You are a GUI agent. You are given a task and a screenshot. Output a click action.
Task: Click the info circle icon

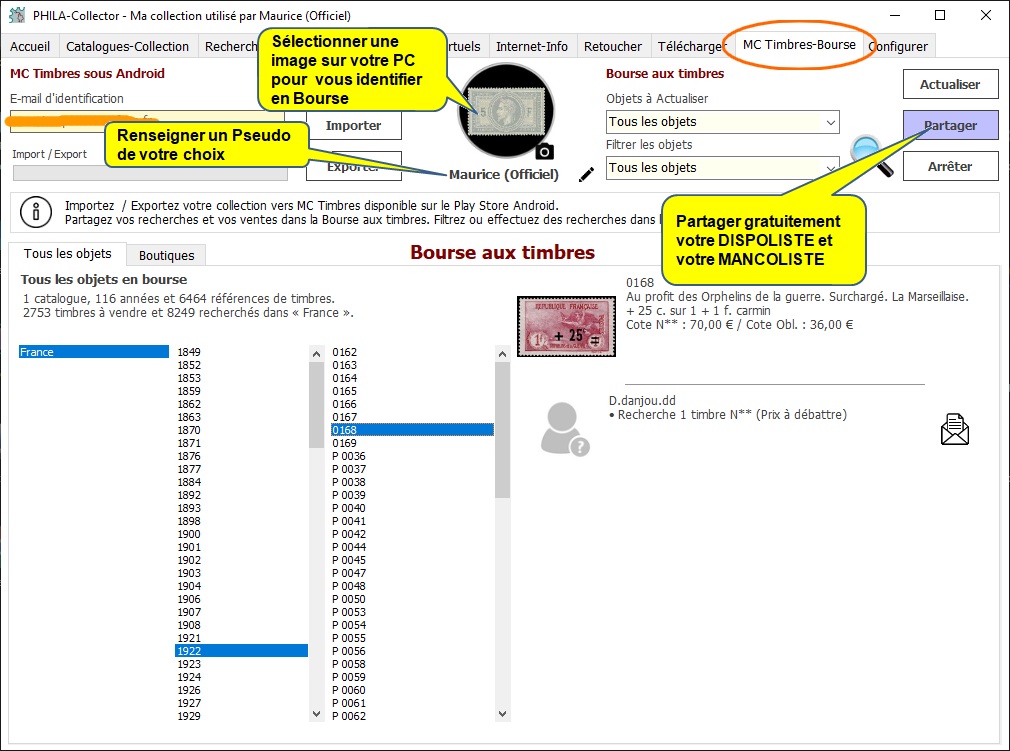[36, 212]
